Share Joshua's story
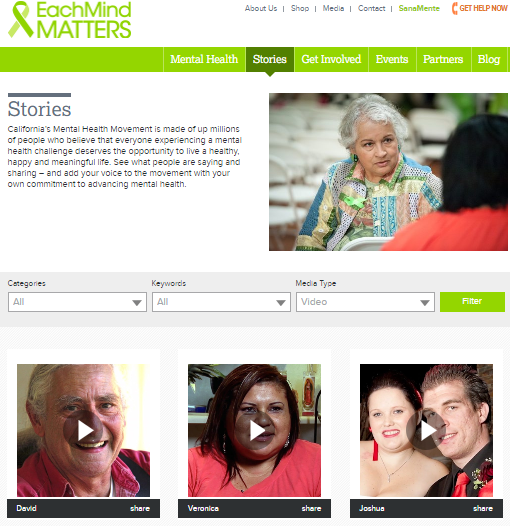The width and height of the screenshot is (510, 526). pyautogui.click(x=483, y=508)
